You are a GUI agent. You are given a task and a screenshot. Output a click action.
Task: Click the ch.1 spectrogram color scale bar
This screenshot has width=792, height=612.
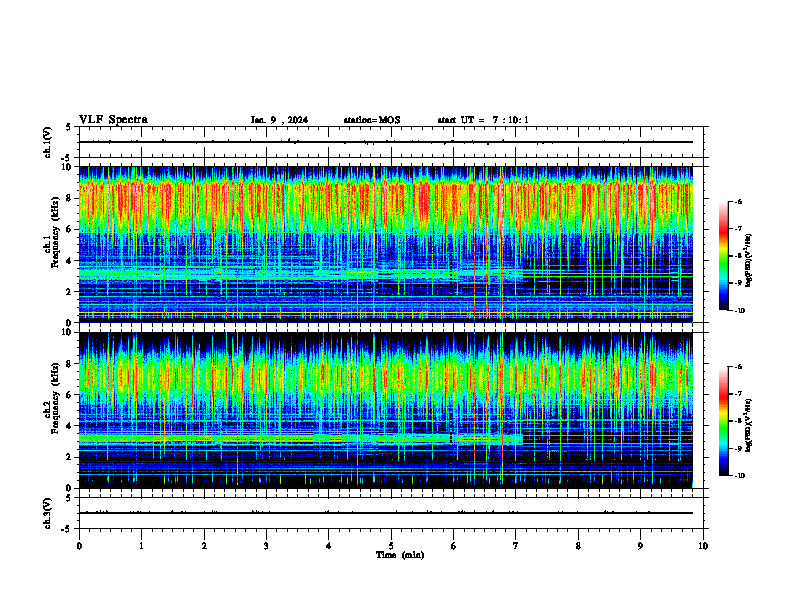click(723, 256)
